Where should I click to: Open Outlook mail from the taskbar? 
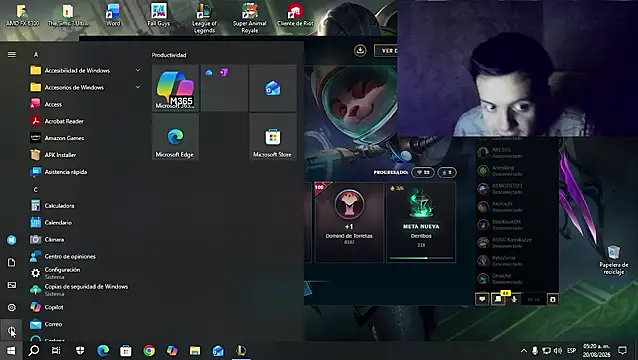pos(218,350)
